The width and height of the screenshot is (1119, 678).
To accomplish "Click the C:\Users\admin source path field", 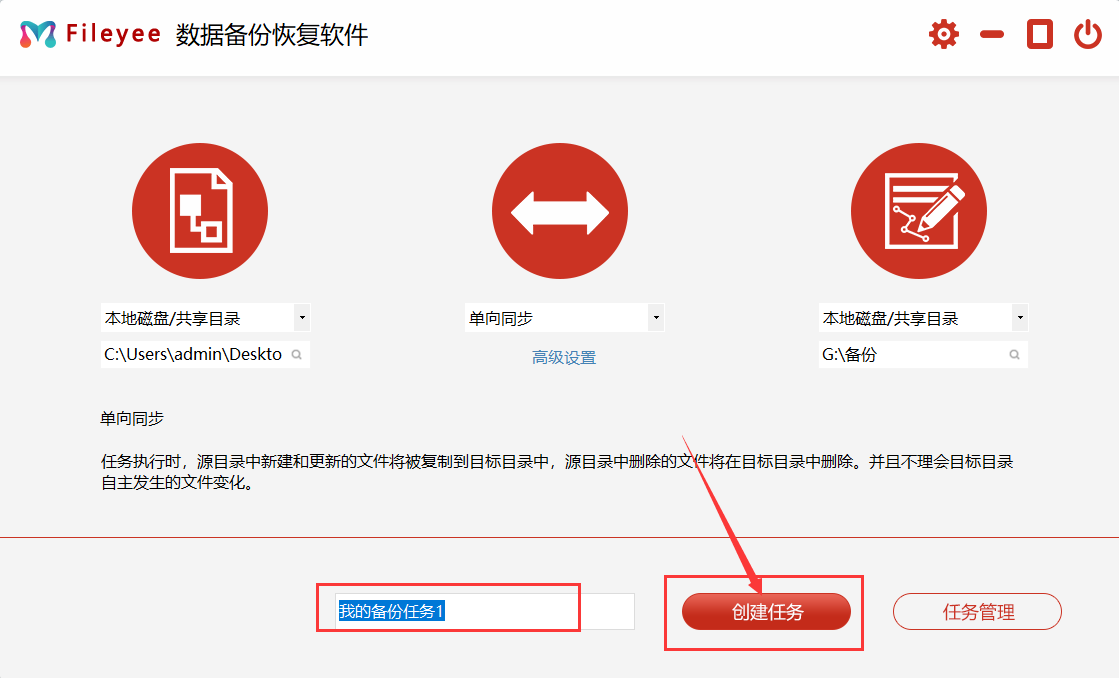I will pos(194,355).
